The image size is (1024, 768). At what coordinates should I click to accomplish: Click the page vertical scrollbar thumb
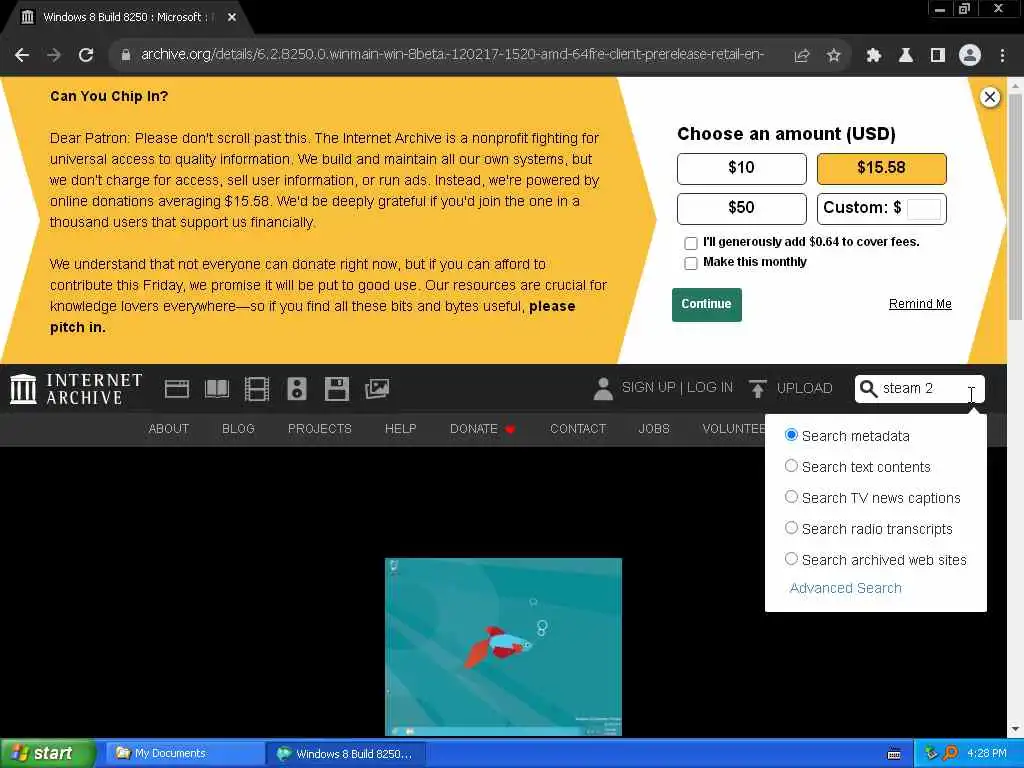click(1015, 206)
